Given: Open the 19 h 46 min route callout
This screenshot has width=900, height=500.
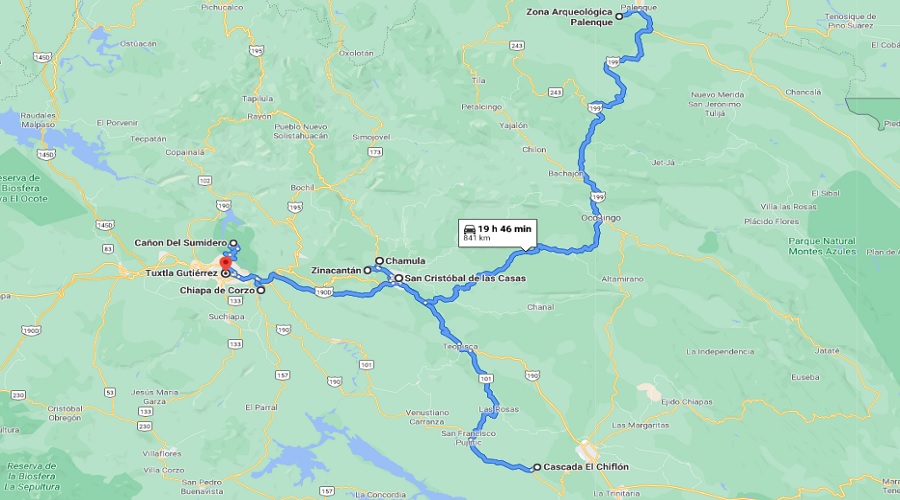Looking at the screenshot, I should click(x=498, y=233).
